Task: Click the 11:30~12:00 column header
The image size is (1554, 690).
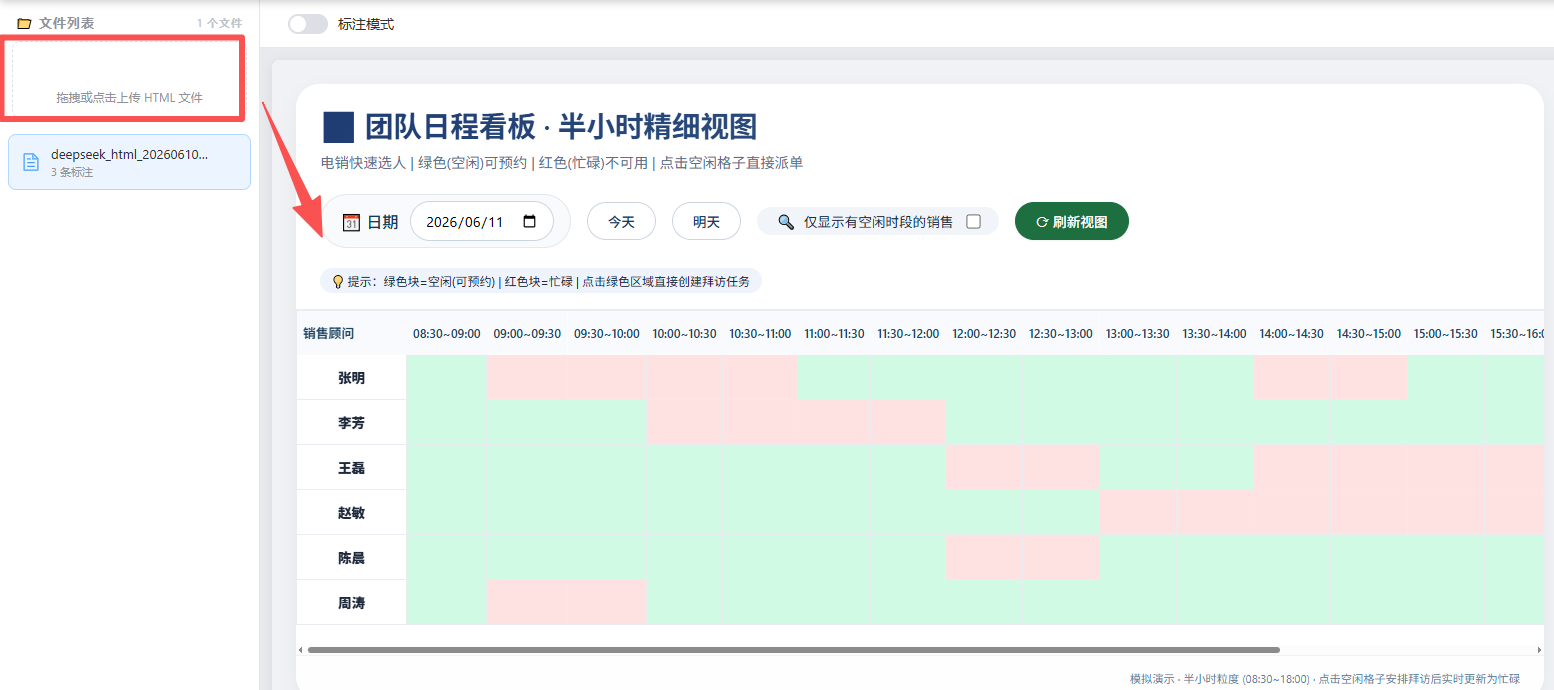Action: click(908, 333)
